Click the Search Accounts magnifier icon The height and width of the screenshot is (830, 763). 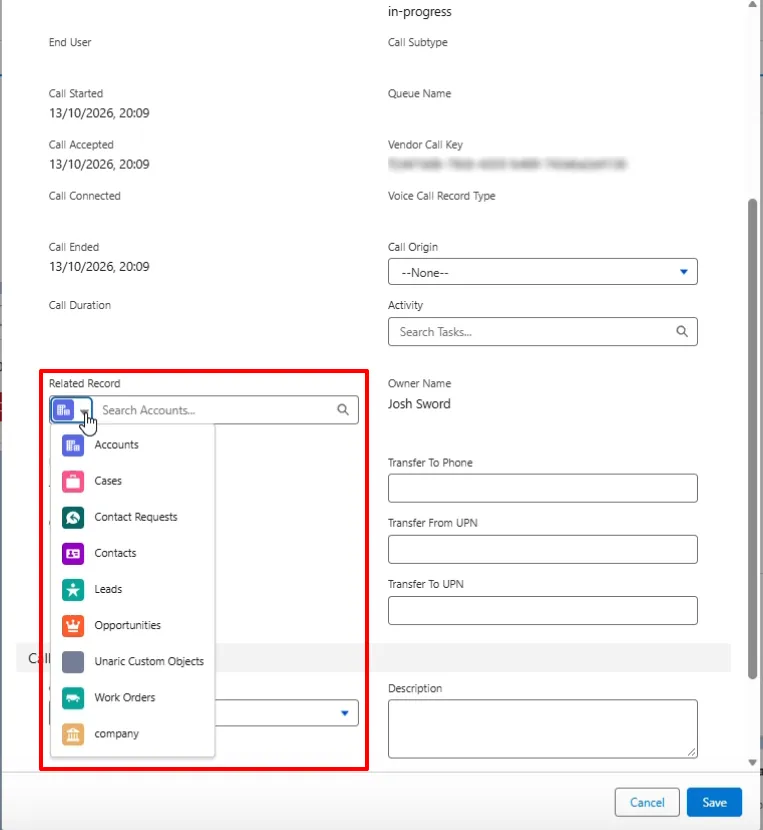tap(343, 410)
